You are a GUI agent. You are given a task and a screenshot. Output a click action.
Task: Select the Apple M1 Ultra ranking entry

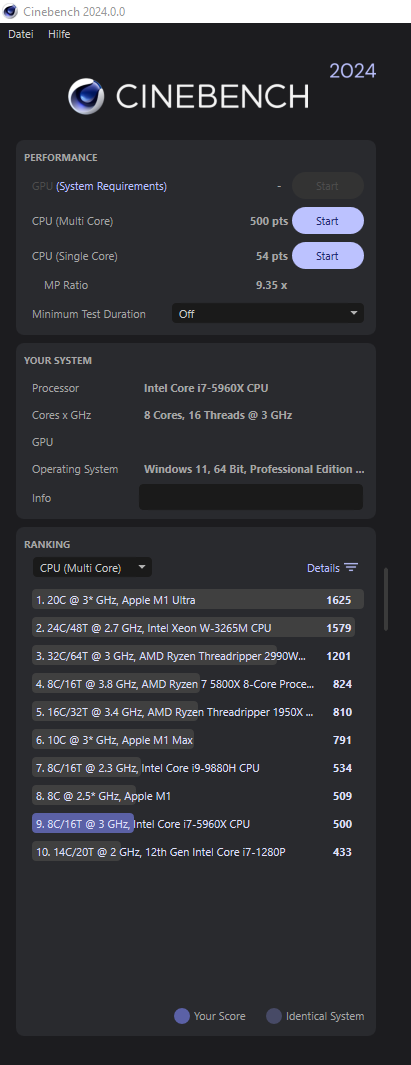point(198,600)
